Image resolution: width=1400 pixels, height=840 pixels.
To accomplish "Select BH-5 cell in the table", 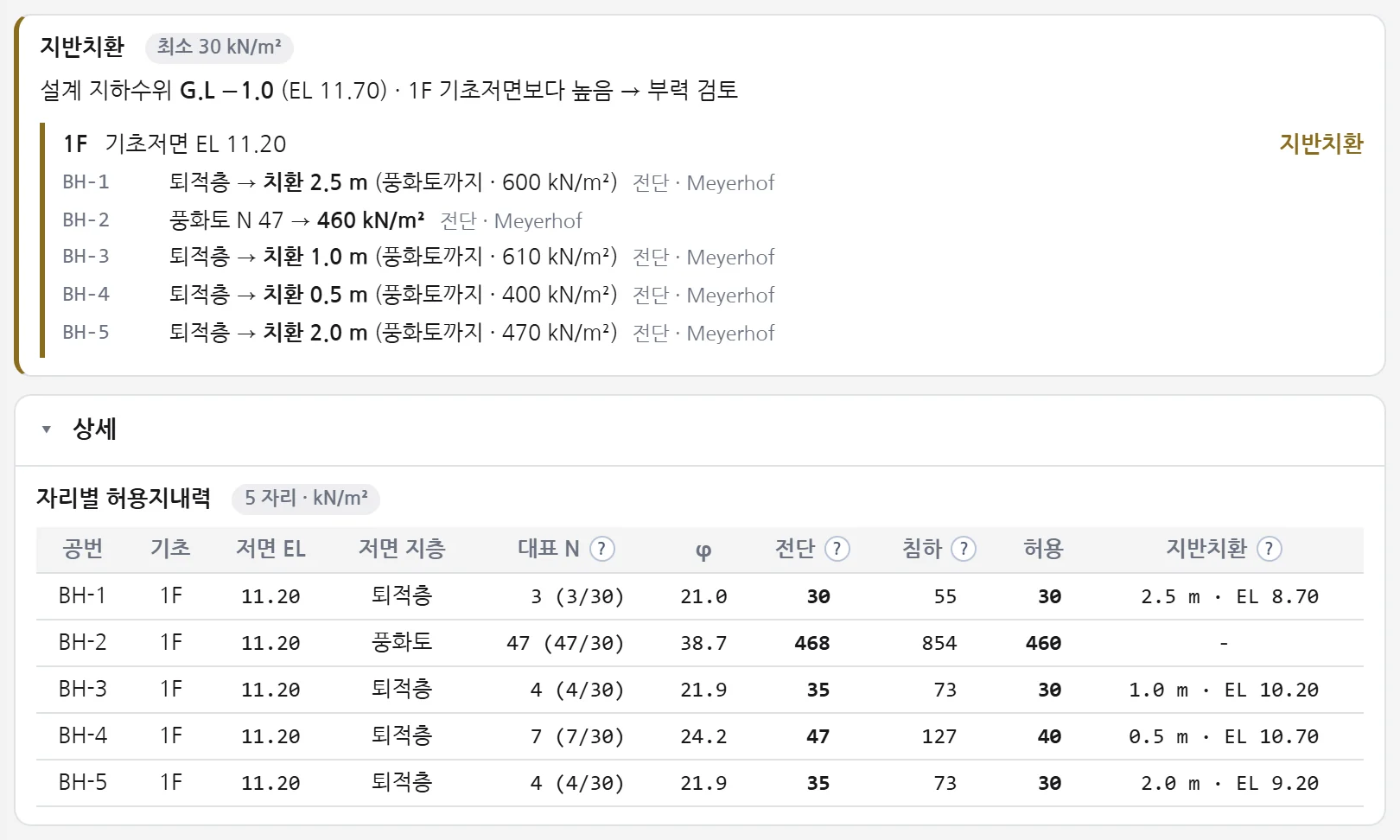I will [x=82, y=782].
